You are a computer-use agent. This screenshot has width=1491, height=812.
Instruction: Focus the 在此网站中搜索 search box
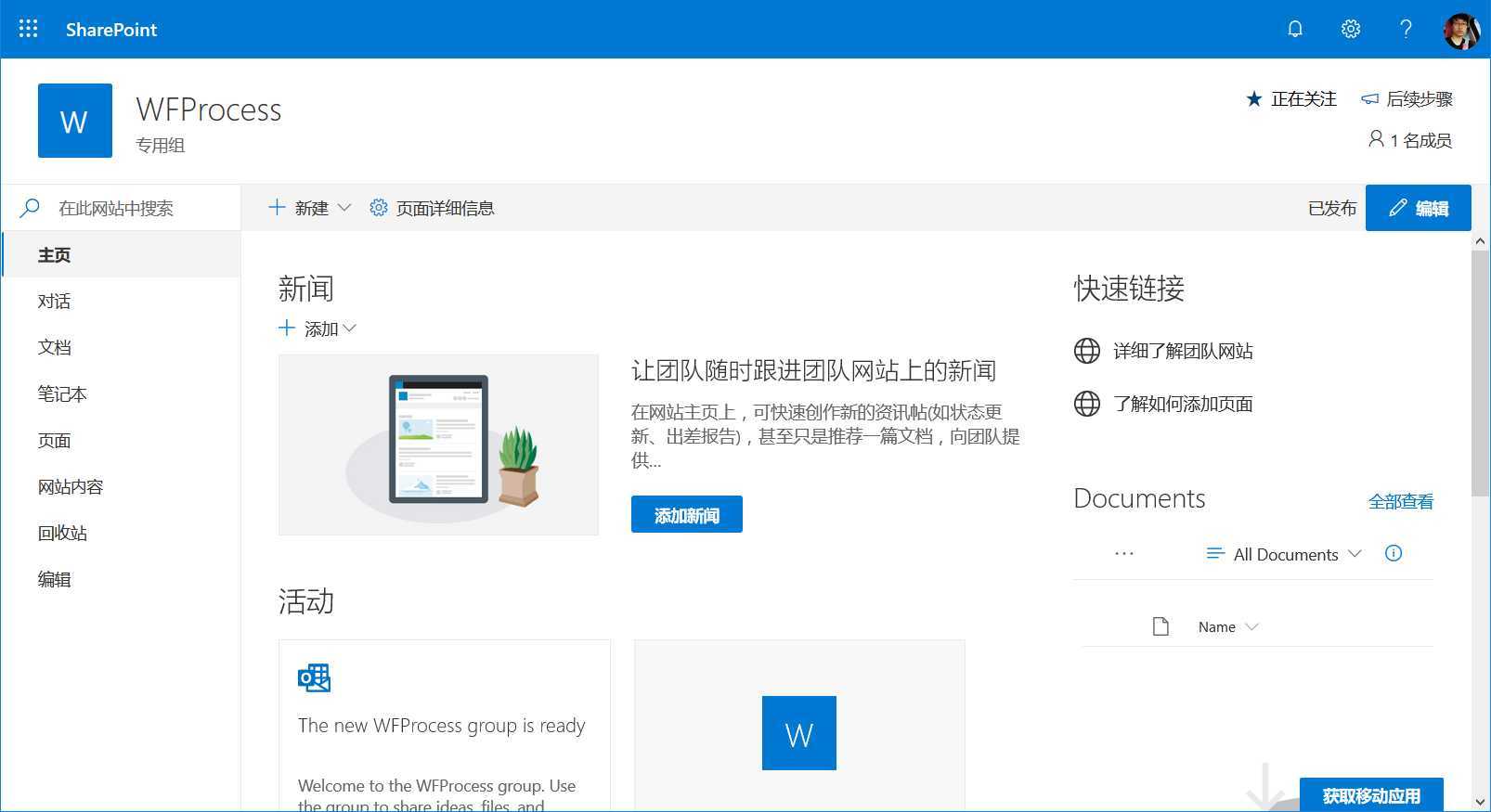[x=121, y=208]
